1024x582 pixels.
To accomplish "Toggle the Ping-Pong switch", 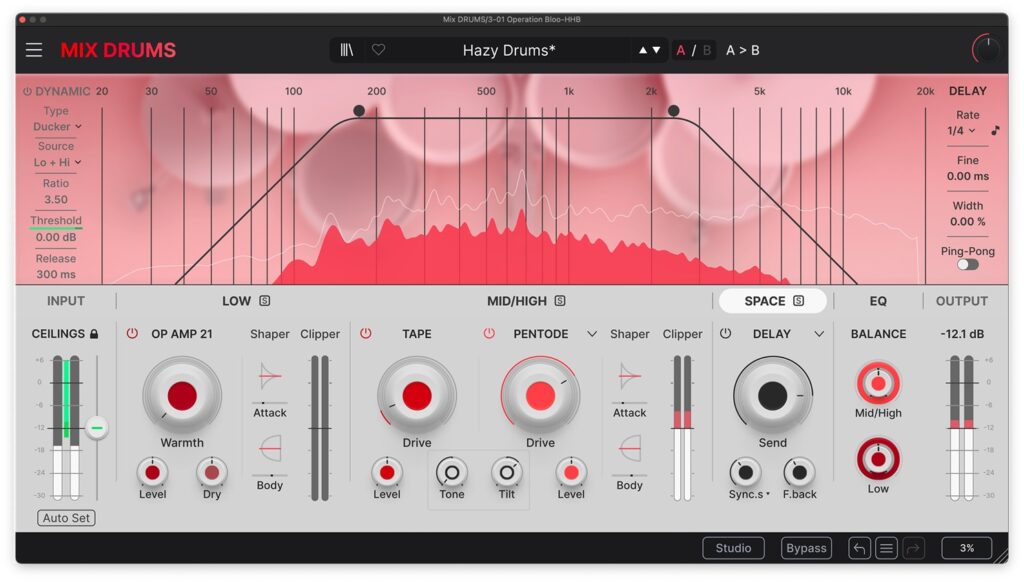I will tap(968, 265).
